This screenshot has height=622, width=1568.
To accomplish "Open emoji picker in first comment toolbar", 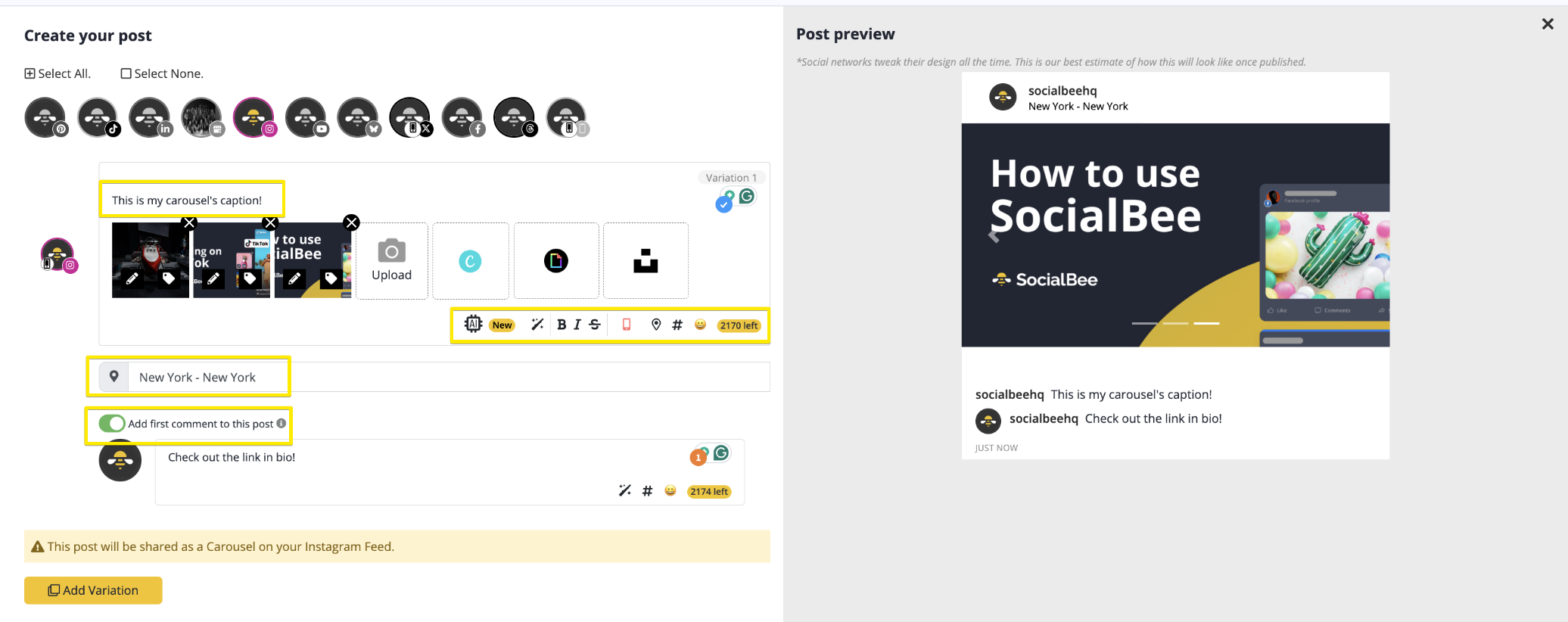I will tap(670, 490).
